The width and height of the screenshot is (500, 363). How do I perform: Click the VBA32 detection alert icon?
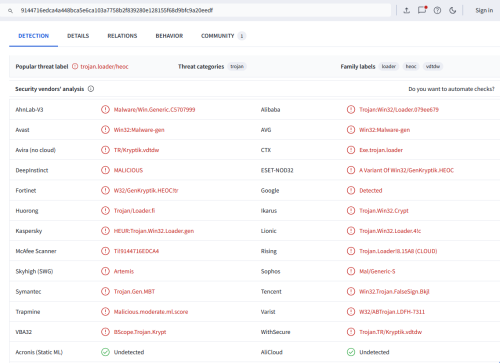coord(105,332)
